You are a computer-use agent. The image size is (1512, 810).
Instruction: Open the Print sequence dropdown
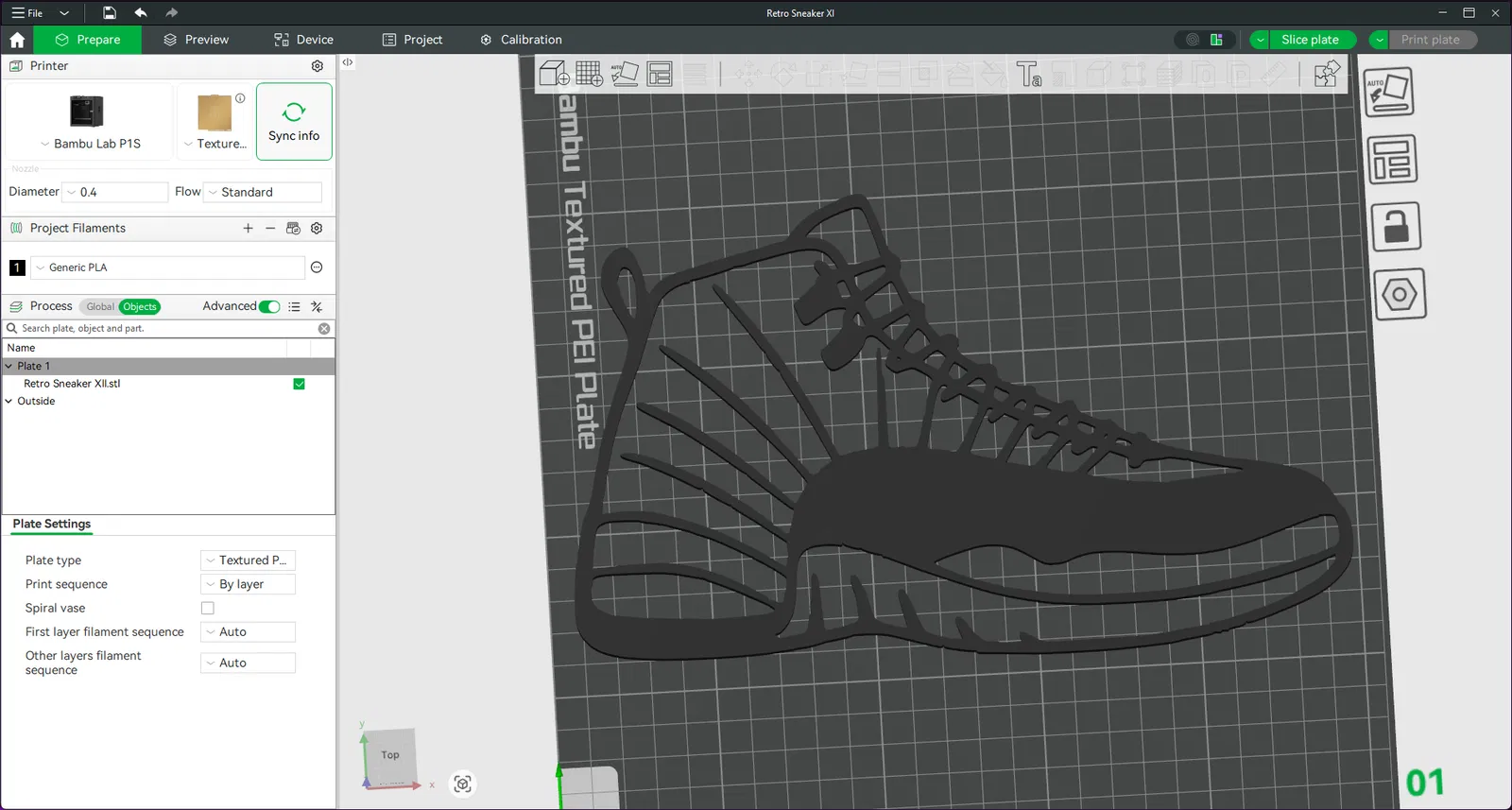click(x=248, y=585)
